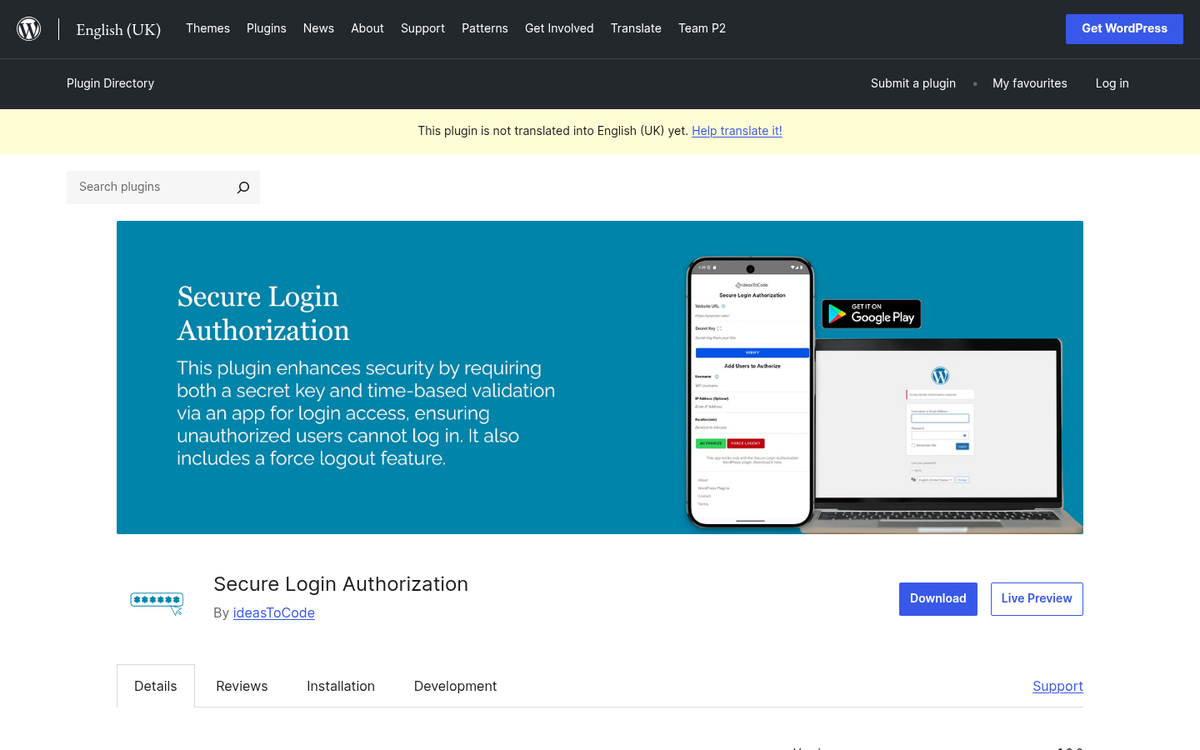
Task: Switch to the Installation tab
Action: click(340, 686)
